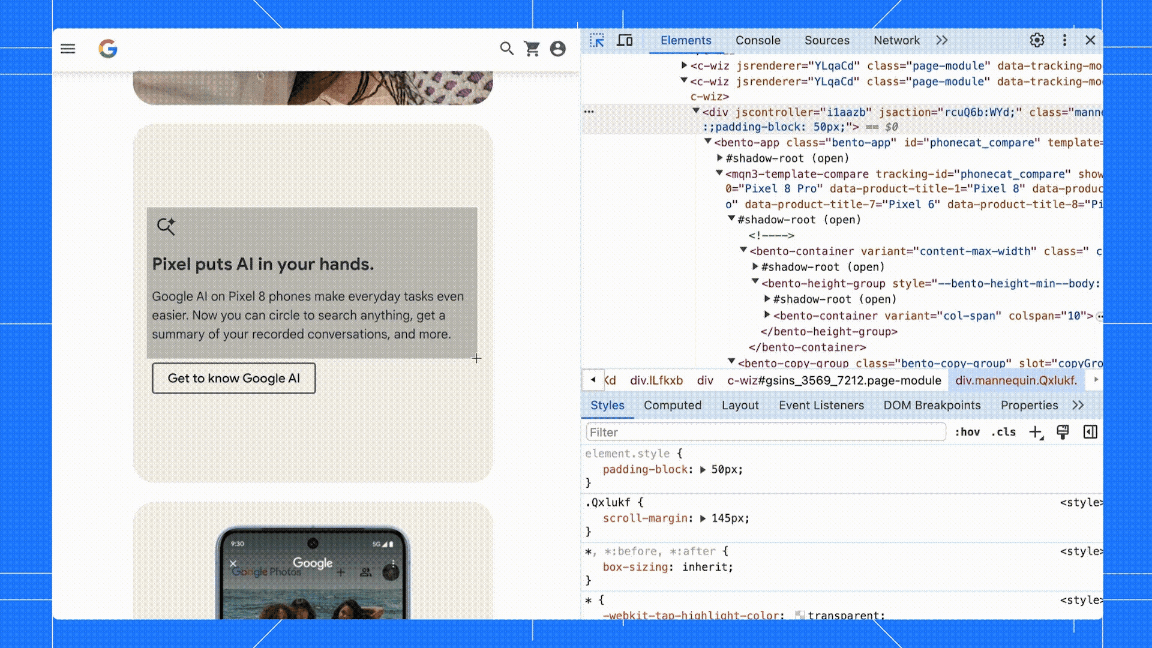The width and height of the screenshot is (1152, 648).
Task: Collapse the bento-app element node
Action: (x=708, y=141)
